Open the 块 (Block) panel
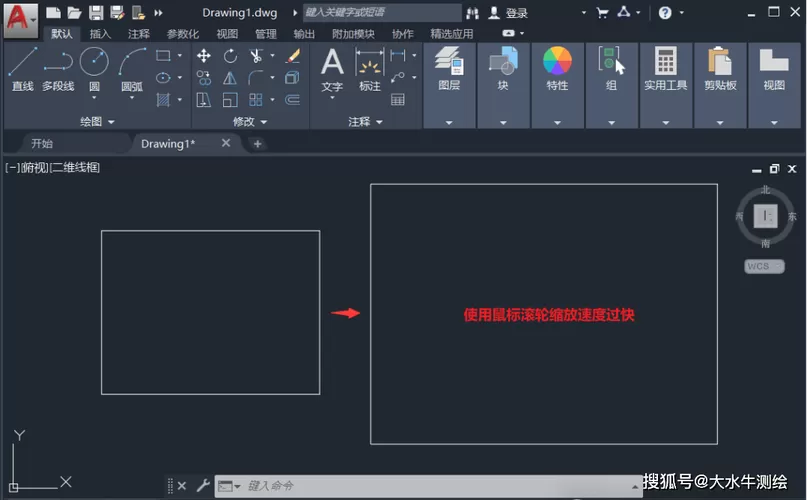This screenshot has width=807, height=500. point(503,68)
